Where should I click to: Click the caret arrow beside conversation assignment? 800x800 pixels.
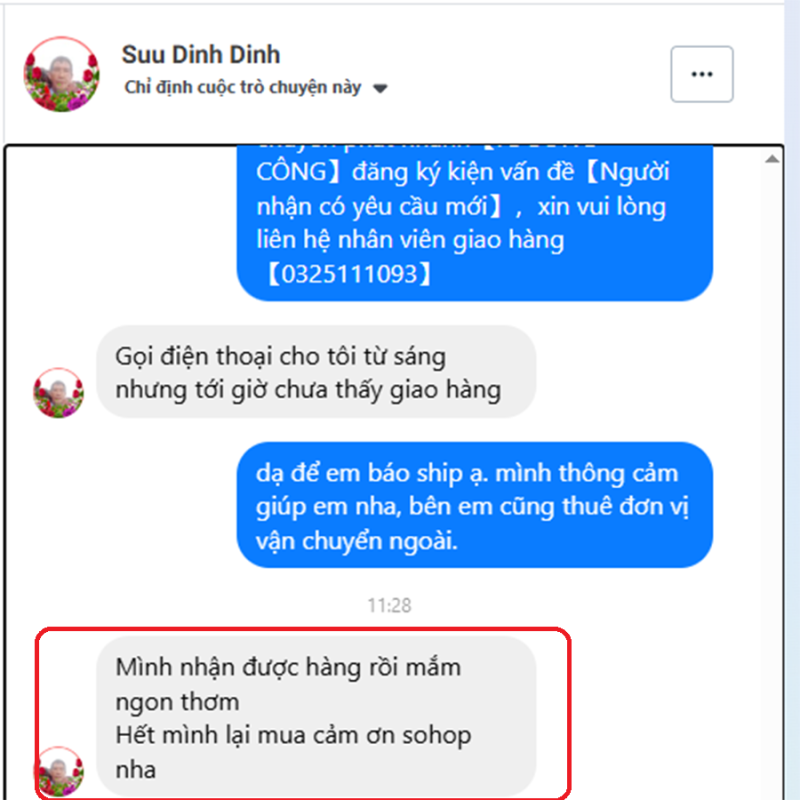point(380,89)
